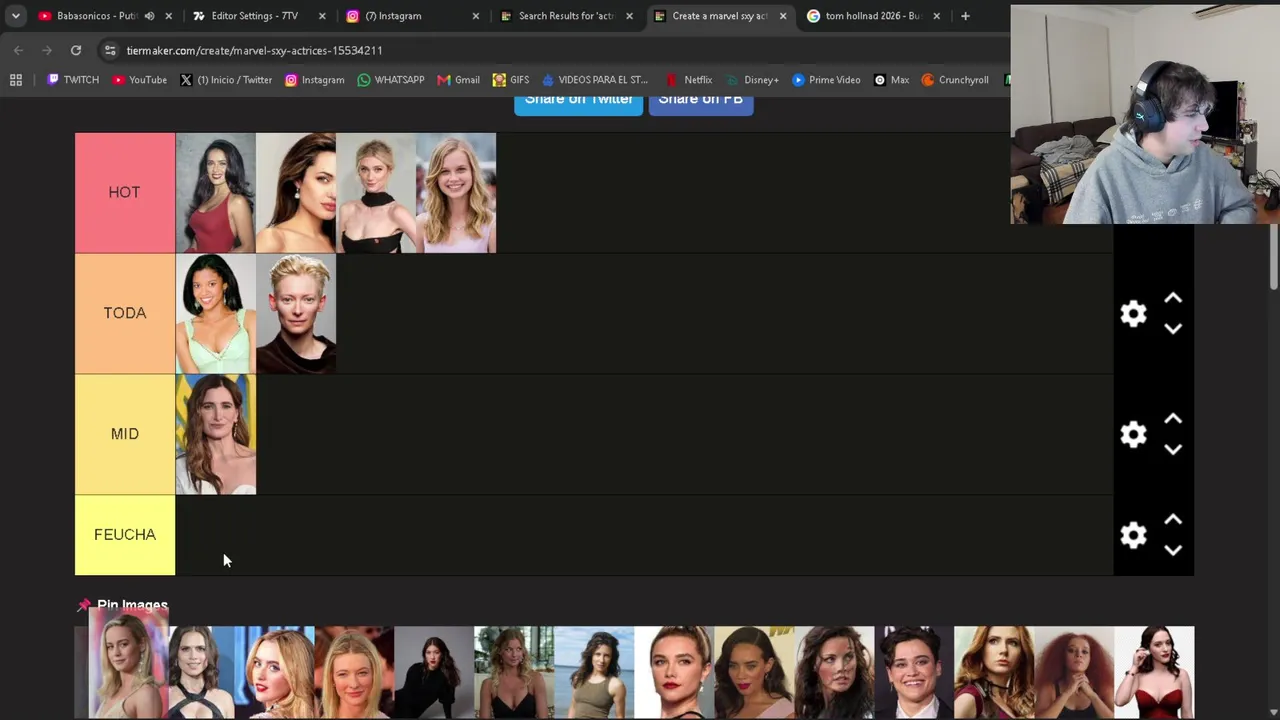Move the FEUCHA tier row up
The image size is (1280, 720).
click(x=1173, y=520)
